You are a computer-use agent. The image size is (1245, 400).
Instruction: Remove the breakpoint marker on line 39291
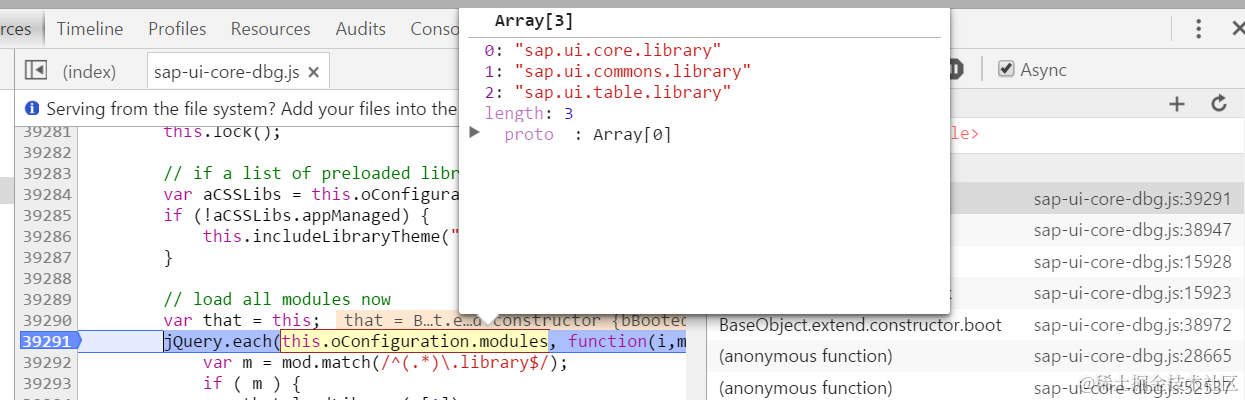pos(49,341)
